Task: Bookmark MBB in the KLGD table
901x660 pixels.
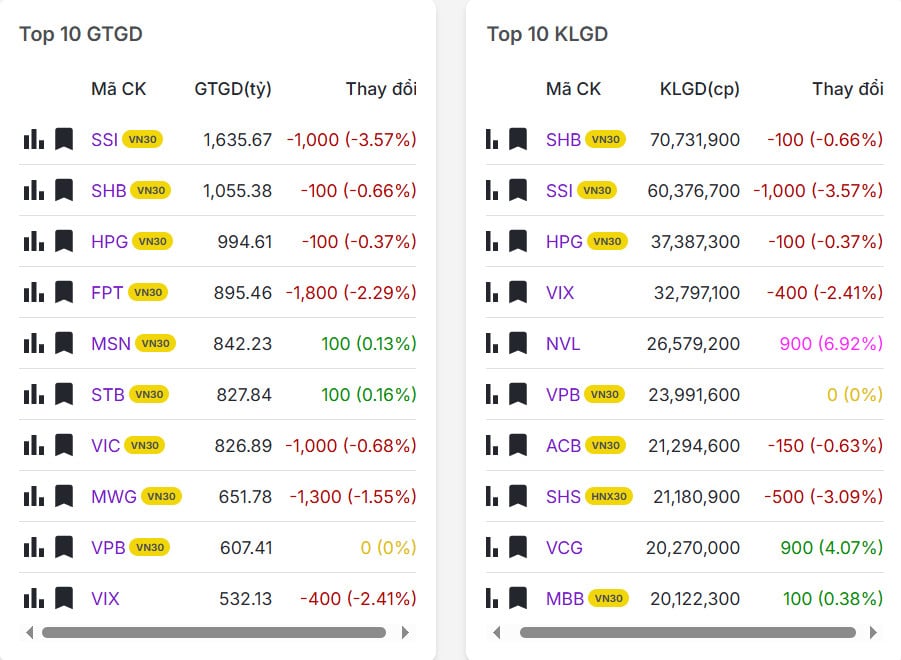Action: (518, 598)
